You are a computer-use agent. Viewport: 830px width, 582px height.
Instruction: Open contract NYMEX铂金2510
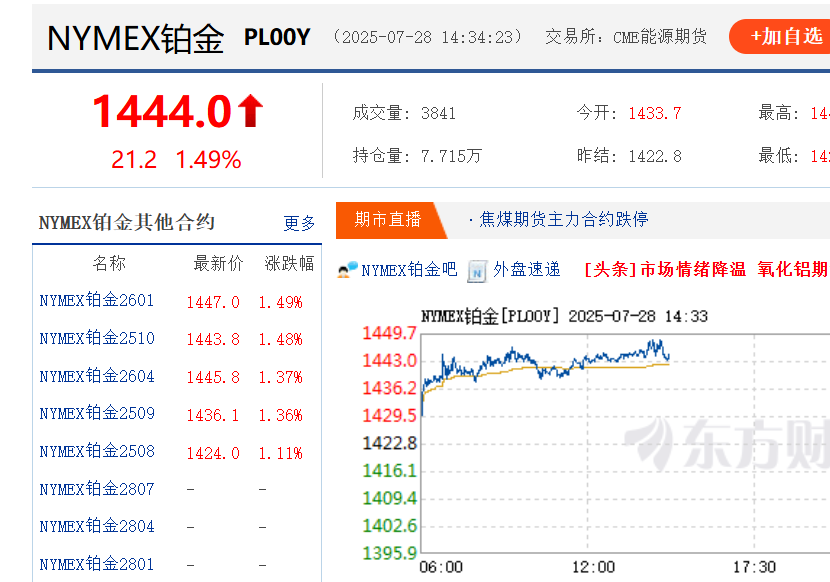coord(97,338)
